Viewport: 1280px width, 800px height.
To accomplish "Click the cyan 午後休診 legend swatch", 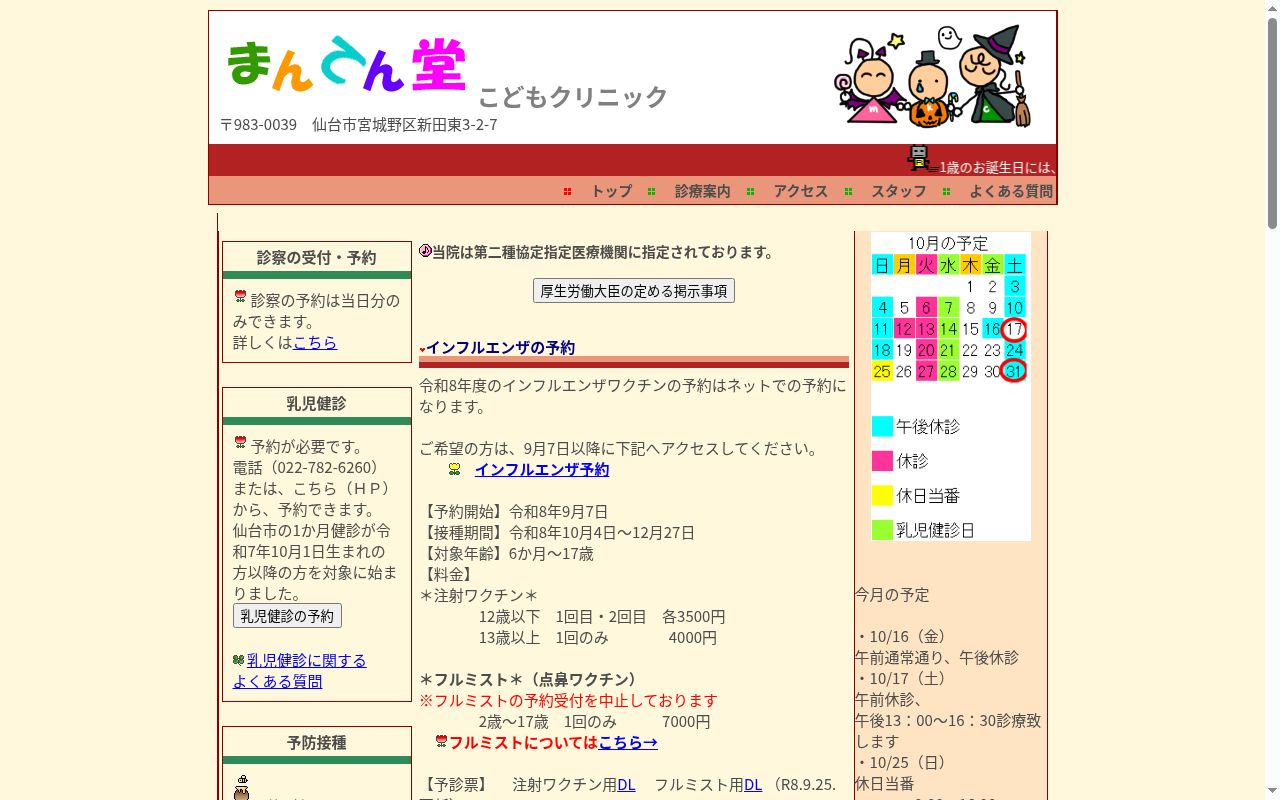I will point(882,426).
